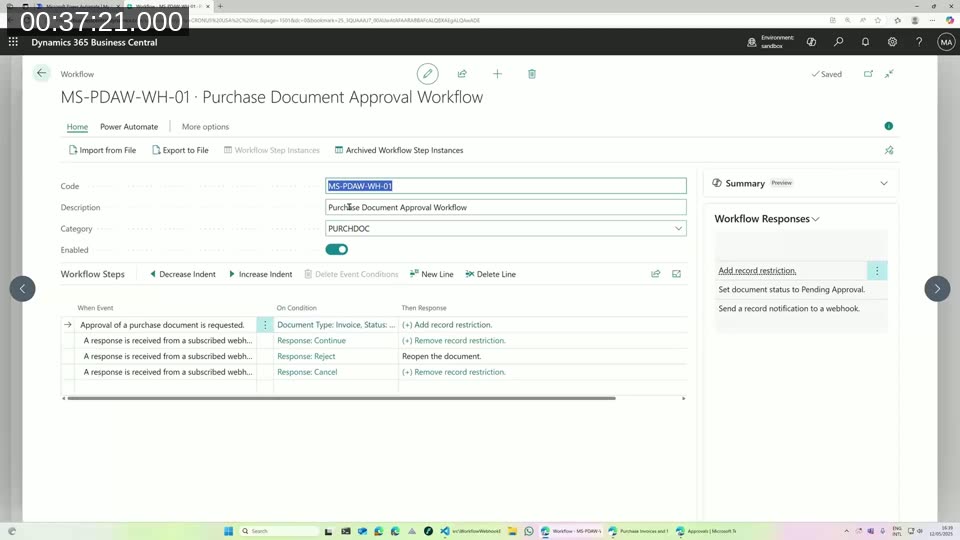This screenshot has height=540, width=960.
Task: Expand Workflow Steps part to full view
Action: pos(677,274)
